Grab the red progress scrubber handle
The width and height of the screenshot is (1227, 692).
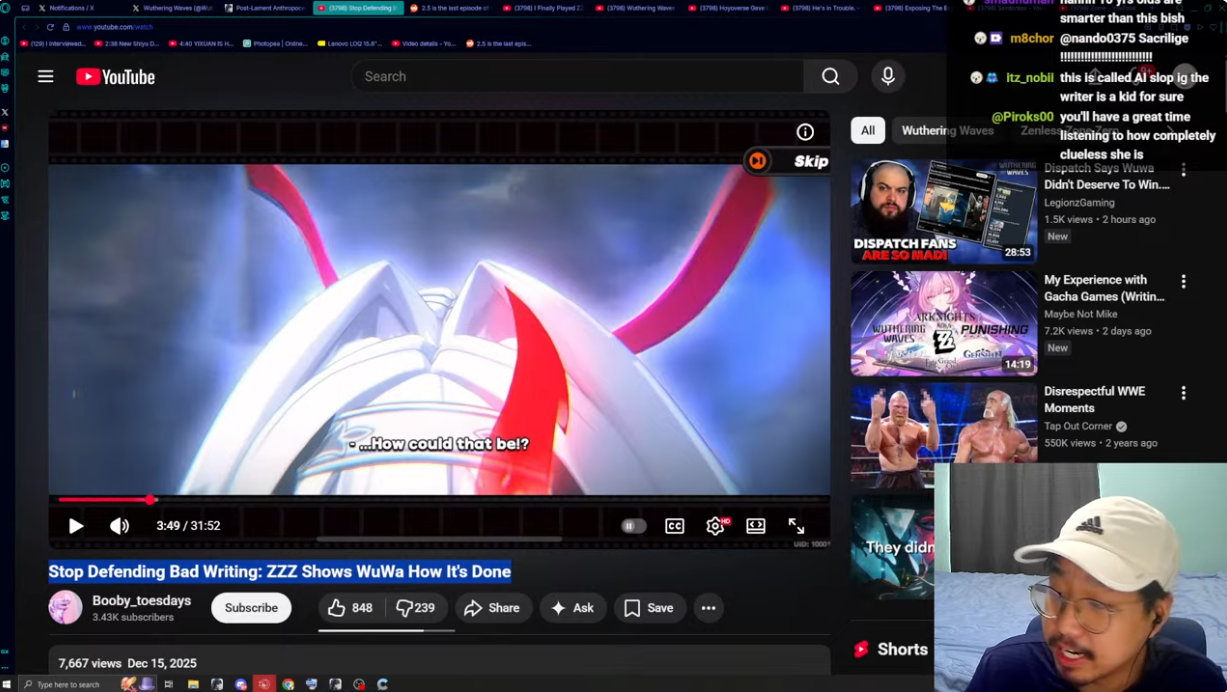[x=150, y=499]
